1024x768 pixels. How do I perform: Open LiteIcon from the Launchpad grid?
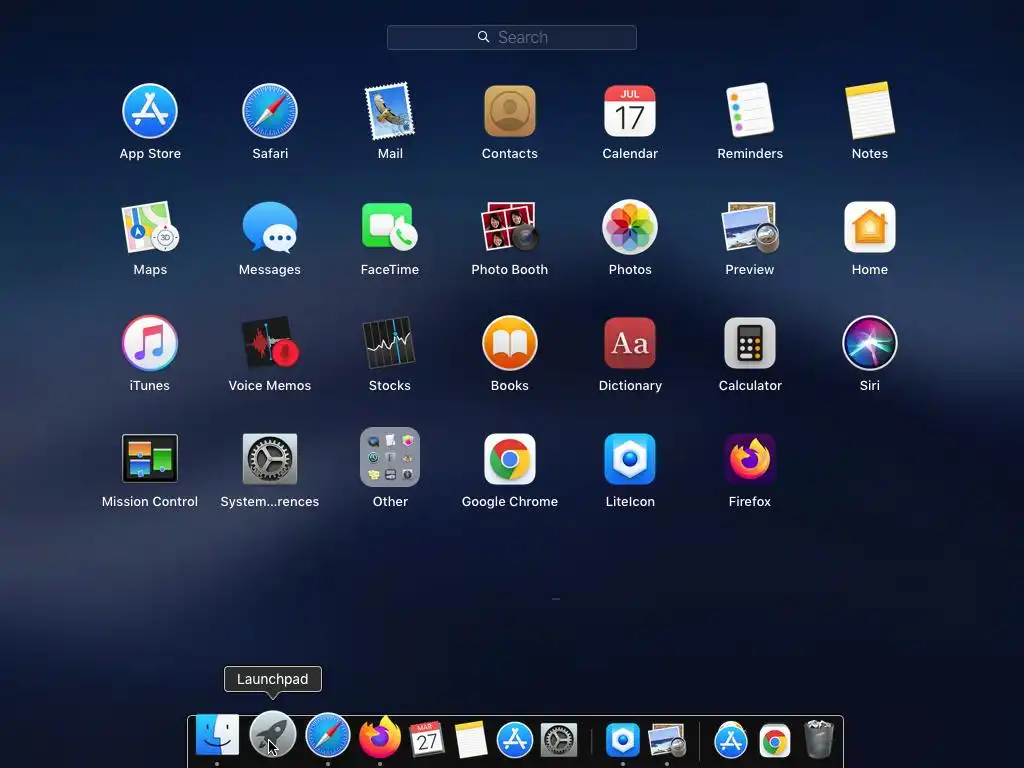[x=630, y=458]
